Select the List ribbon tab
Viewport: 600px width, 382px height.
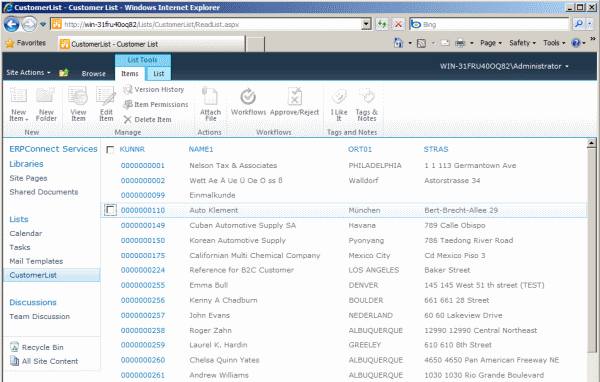point(158,73)
